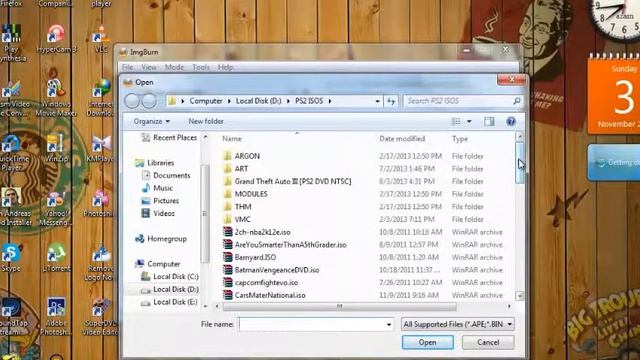Select the MODULES folder icon
The image size is (640, 360).
point(227,194)
